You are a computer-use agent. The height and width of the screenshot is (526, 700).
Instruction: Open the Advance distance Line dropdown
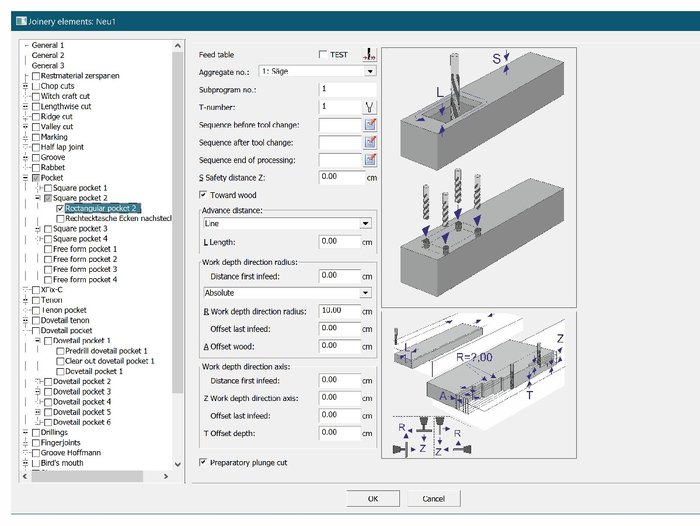(x=366, y=223)
